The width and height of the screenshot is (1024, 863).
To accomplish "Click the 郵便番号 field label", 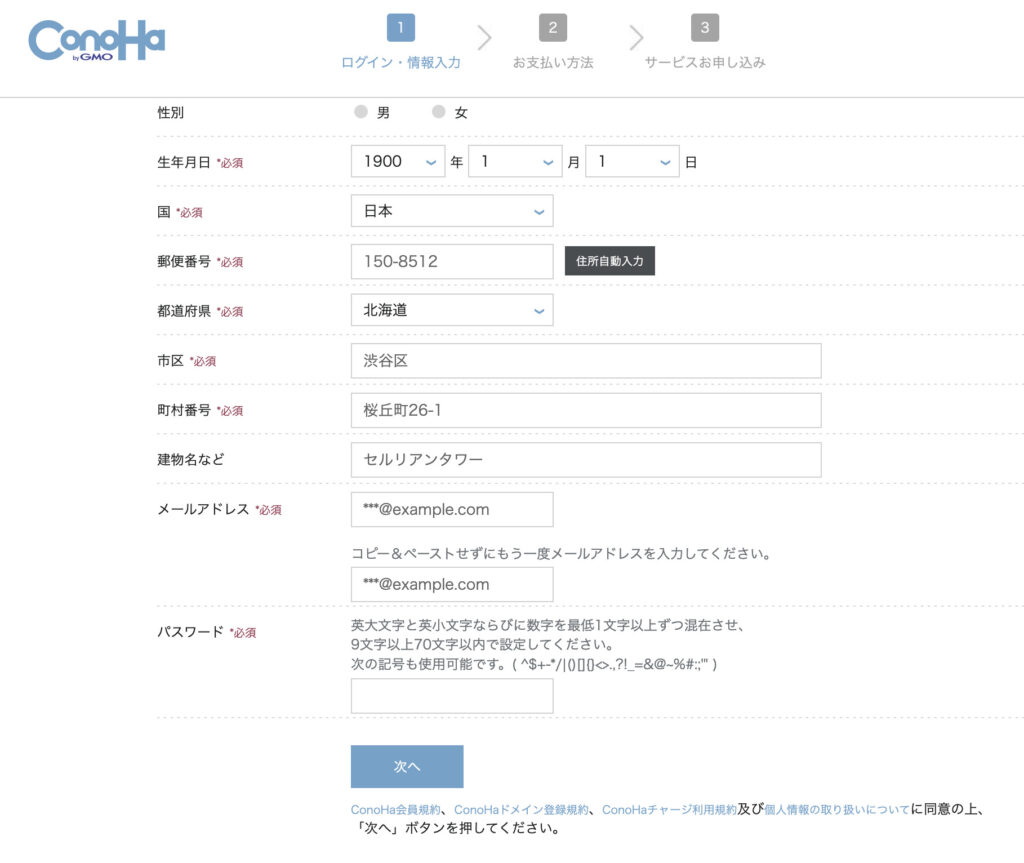I will click(184, 261).
